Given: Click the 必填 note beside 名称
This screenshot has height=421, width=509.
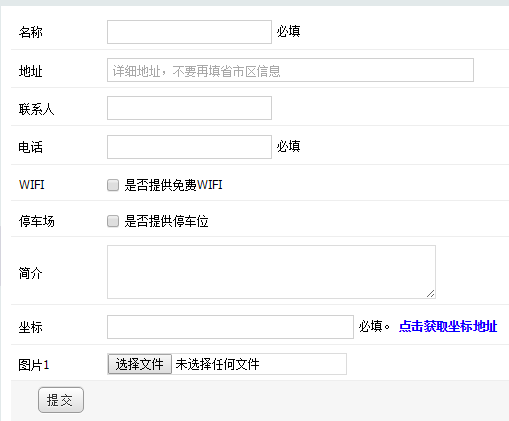Looking at the screenshot, I should click(288, 32).
